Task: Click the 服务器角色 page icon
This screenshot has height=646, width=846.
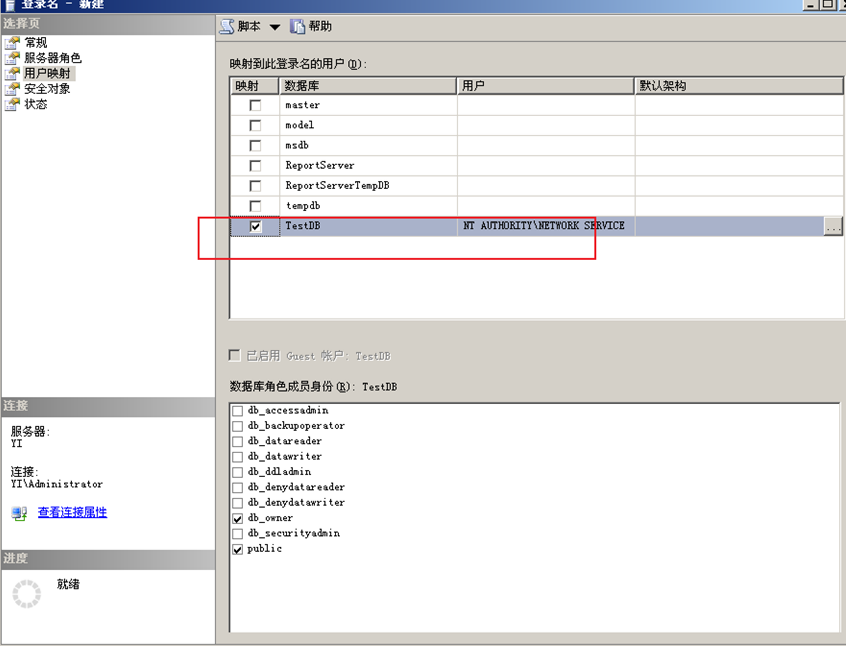Action: 12,58
